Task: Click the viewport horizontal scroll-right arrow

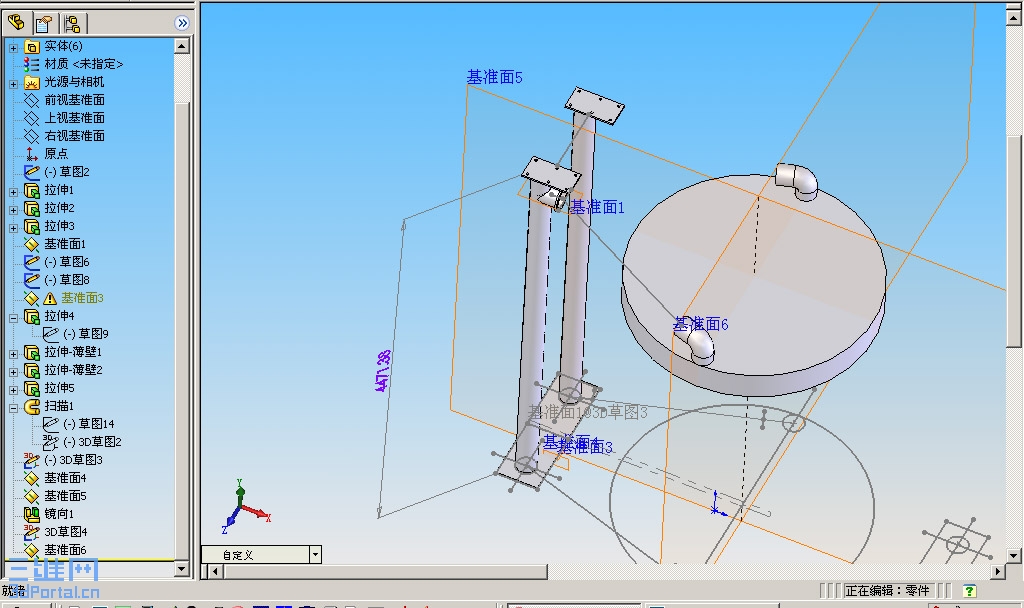Action: tap(997, 571)
